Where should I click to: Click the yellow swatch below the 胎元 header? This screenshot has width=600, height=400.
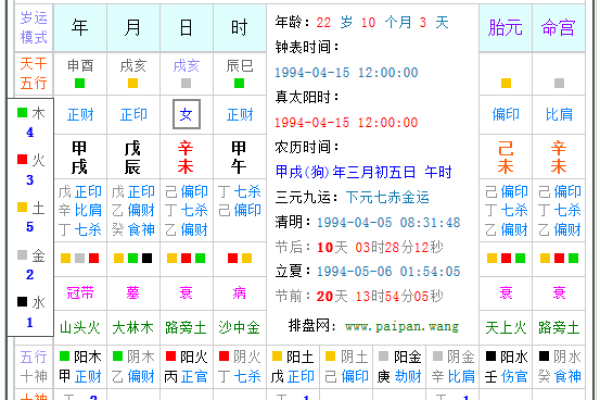(x=506, y=83)
